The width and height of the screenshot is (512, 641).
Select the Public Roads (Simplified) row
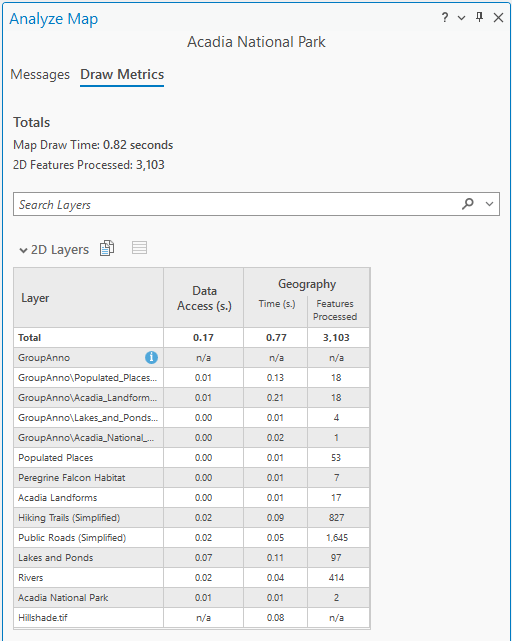coord(192,538)
